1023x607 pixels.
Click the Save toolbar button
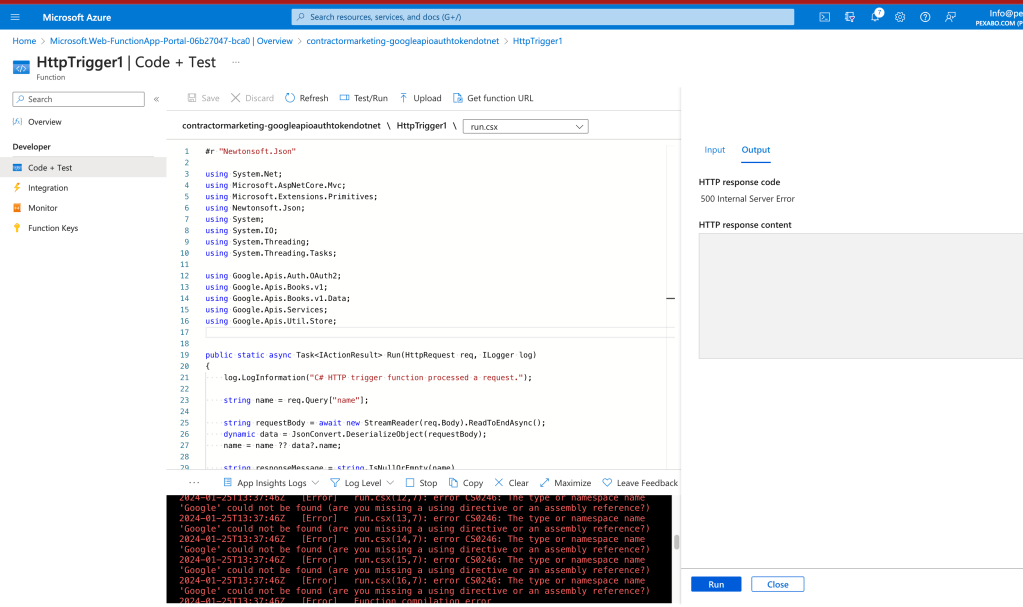tap(203, 98)
